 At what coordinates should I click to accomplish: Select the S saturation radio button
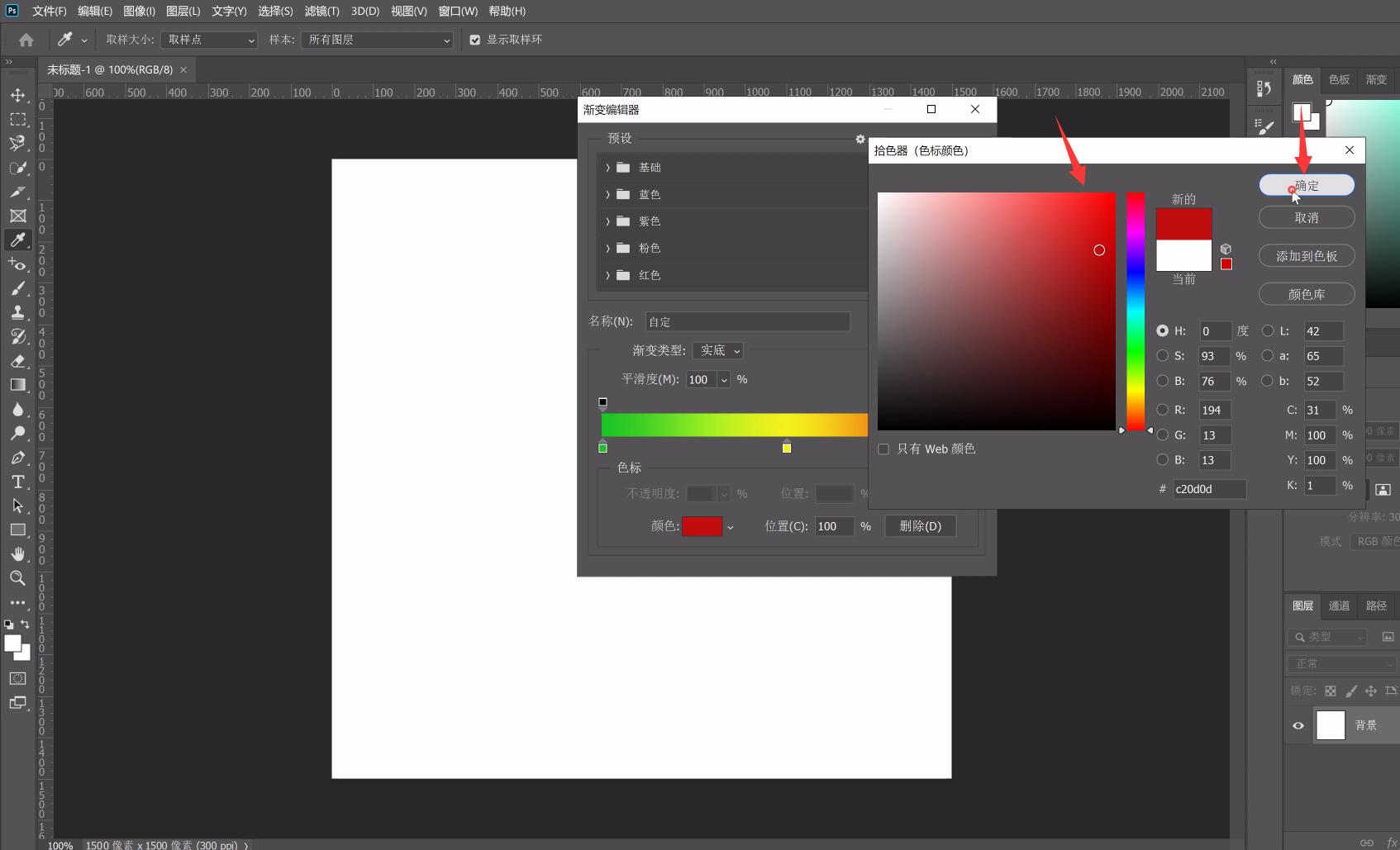1163,356
